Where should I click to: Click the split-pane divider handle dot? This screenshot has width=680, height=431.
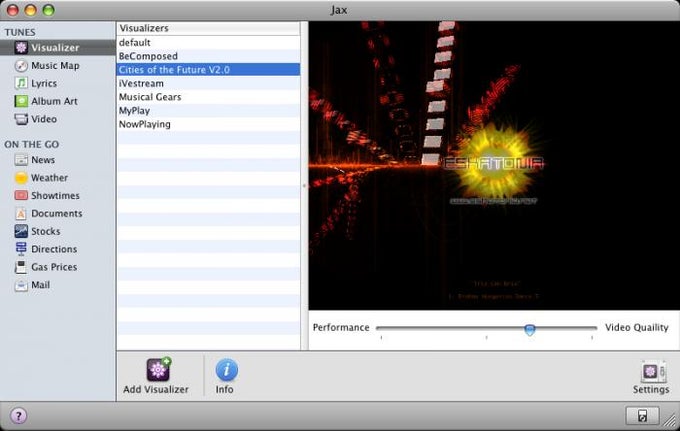304,186
